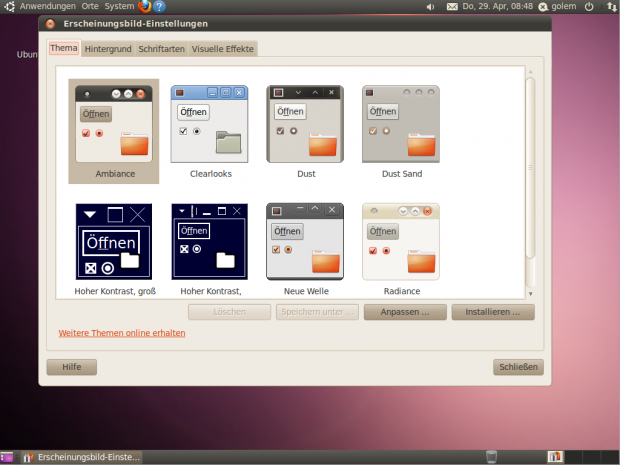
Task: Choose the Clearlooks theme
Action: [x=209, y=131]
